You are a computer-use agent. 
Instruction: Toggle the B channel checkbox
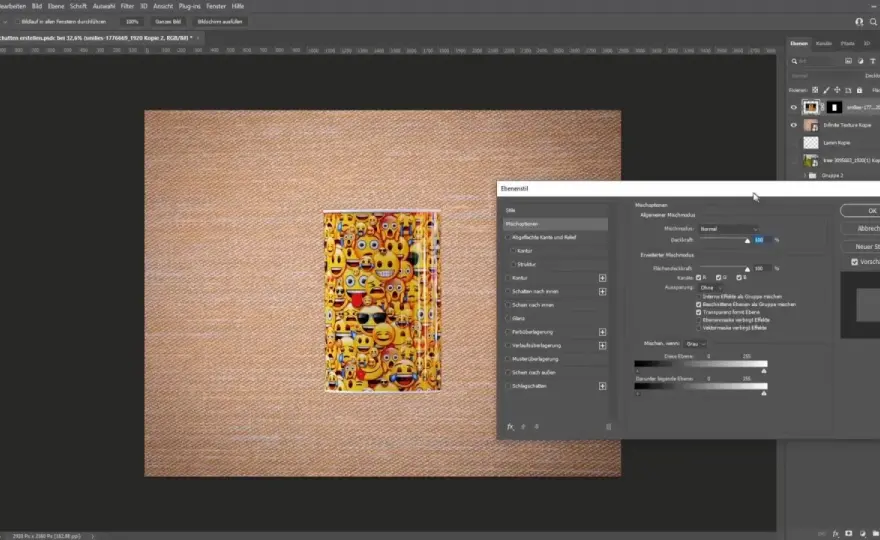pyautogui.click(x=739, y=277)
